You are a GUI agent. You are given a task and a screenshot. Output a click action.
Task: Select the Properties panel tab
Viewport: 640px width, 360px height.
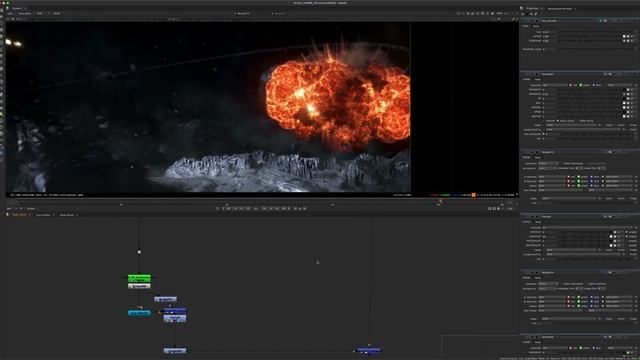click(x=532, y=8)
